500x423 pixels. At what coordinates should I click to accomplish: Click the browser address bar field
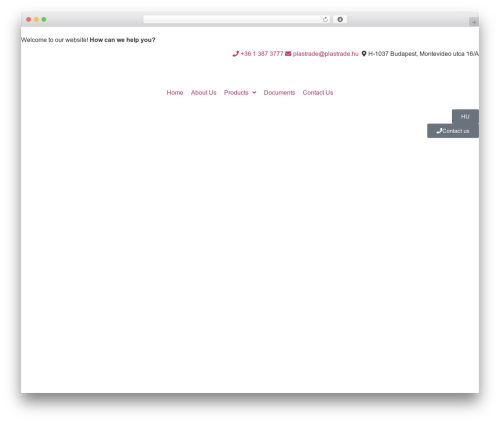[x=237, y=20]
